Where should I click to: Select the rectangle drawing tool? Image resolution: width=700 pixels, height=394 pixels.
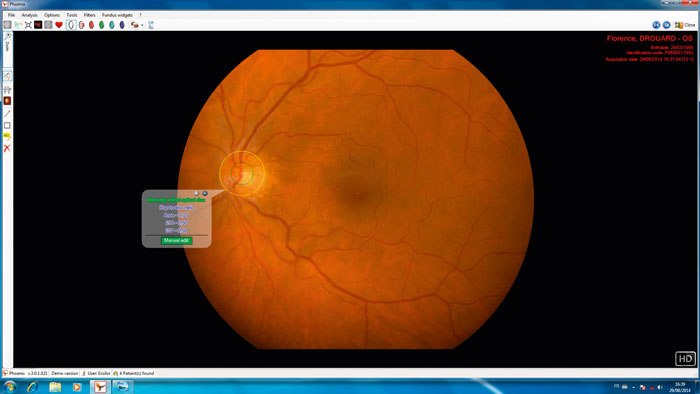[x=7, y=125]
